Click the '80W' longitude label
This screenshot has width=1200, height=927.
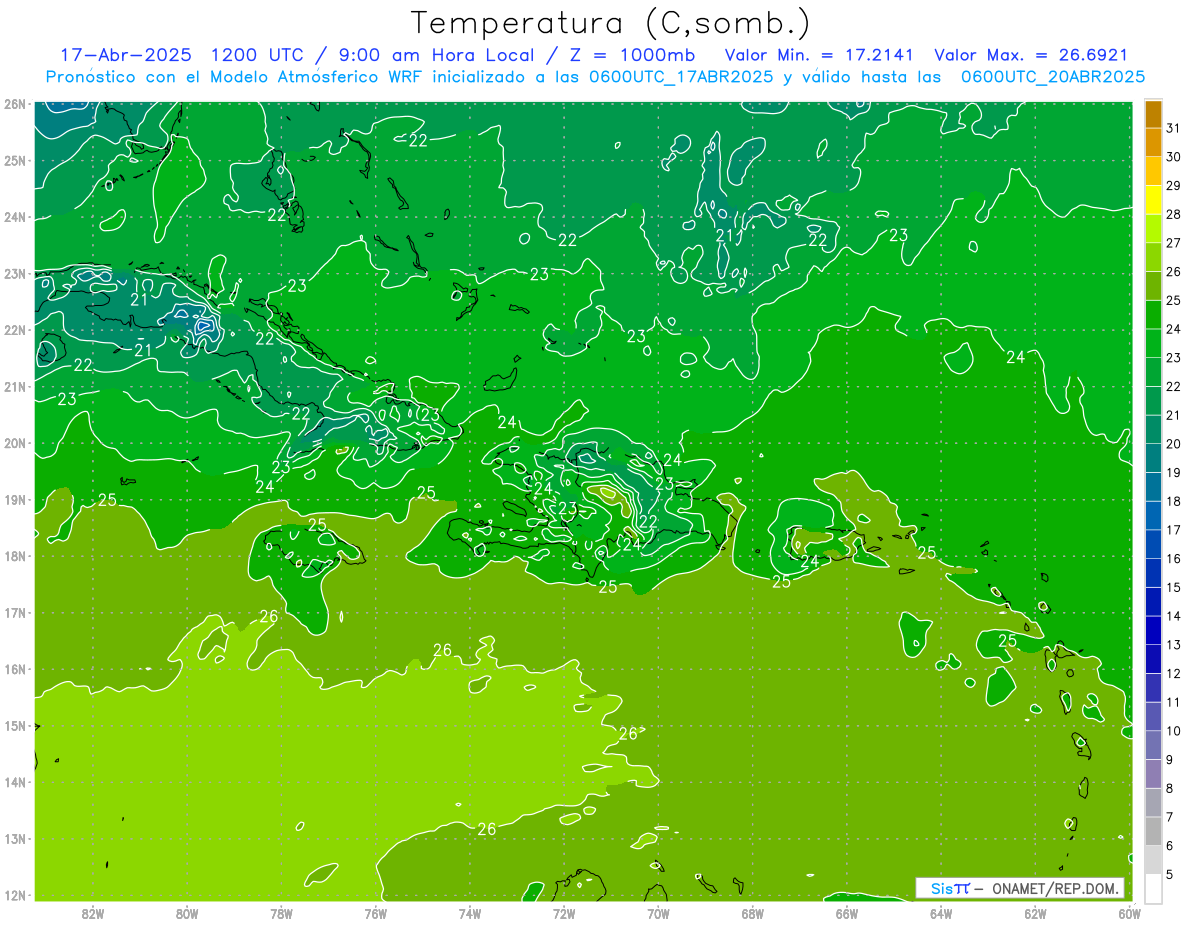tap(187, 913)
